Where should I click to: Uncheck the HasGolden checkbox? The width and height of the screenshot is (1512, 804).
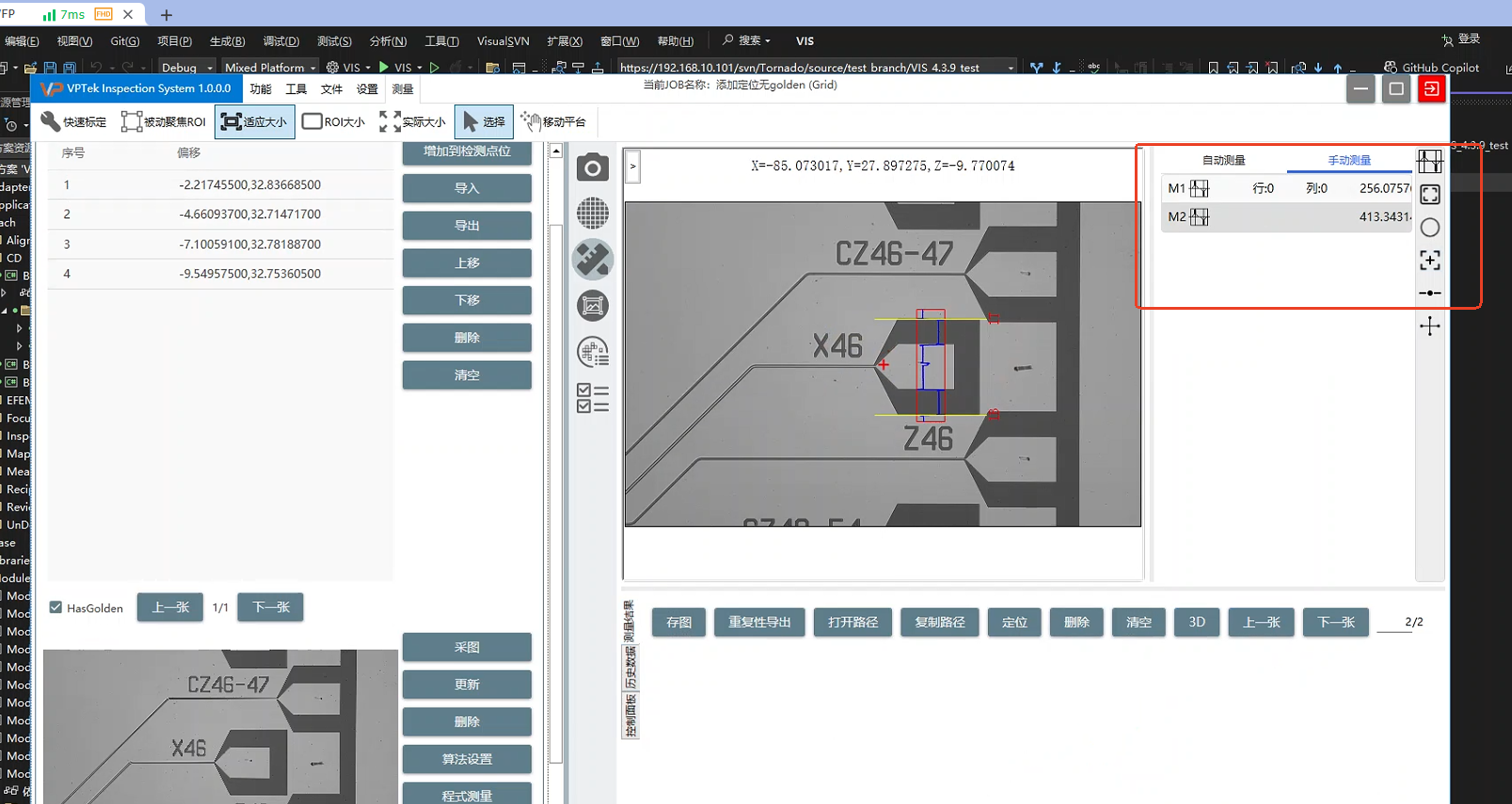coord(56,608)
